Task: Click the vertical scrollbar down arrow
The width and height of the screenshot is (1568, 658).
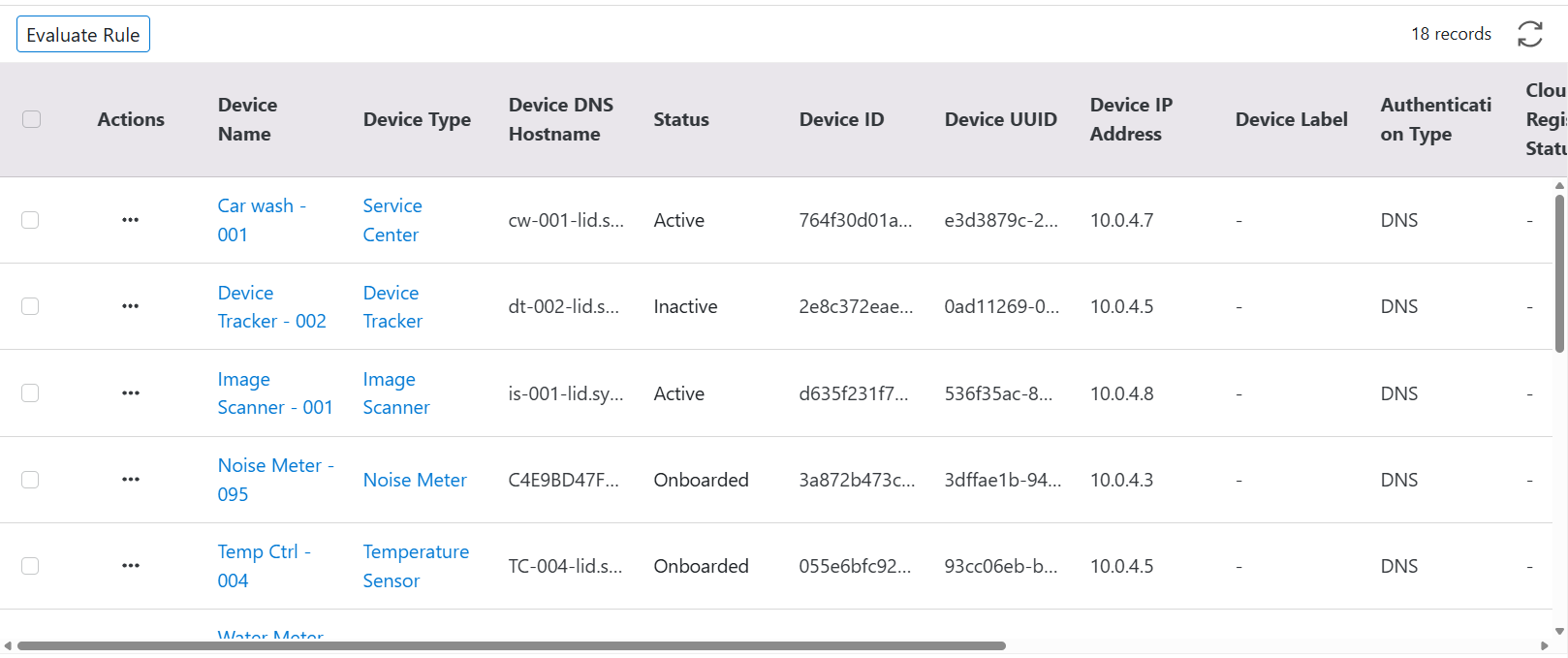Action: pos(1559,631)
